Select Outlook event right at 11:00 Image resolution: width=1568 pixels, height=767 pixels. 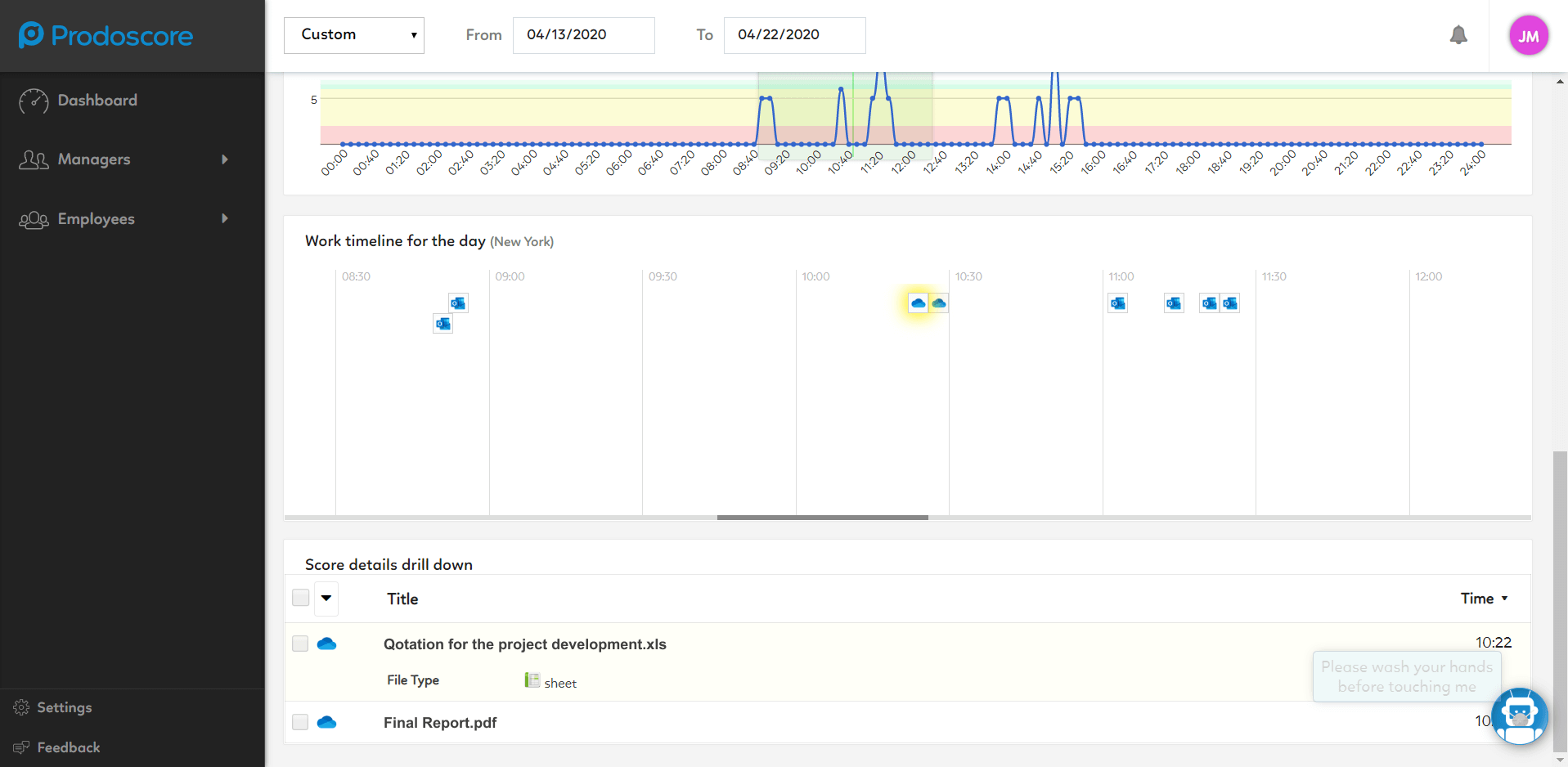tap(1118, 303)
